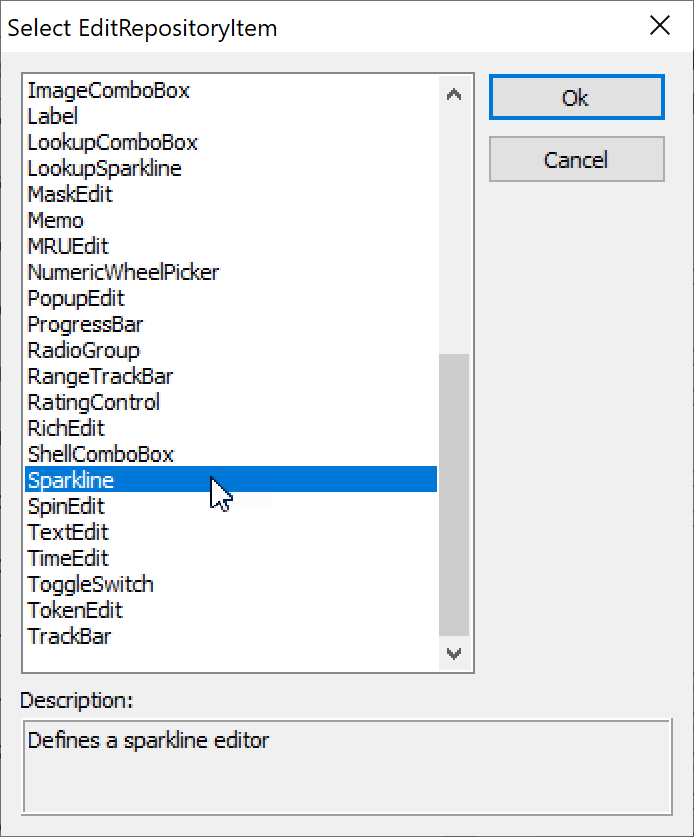Select the MaskEdit item
Image resolution: width=694 pixels, height=837 pixels.
pos(70,194)
